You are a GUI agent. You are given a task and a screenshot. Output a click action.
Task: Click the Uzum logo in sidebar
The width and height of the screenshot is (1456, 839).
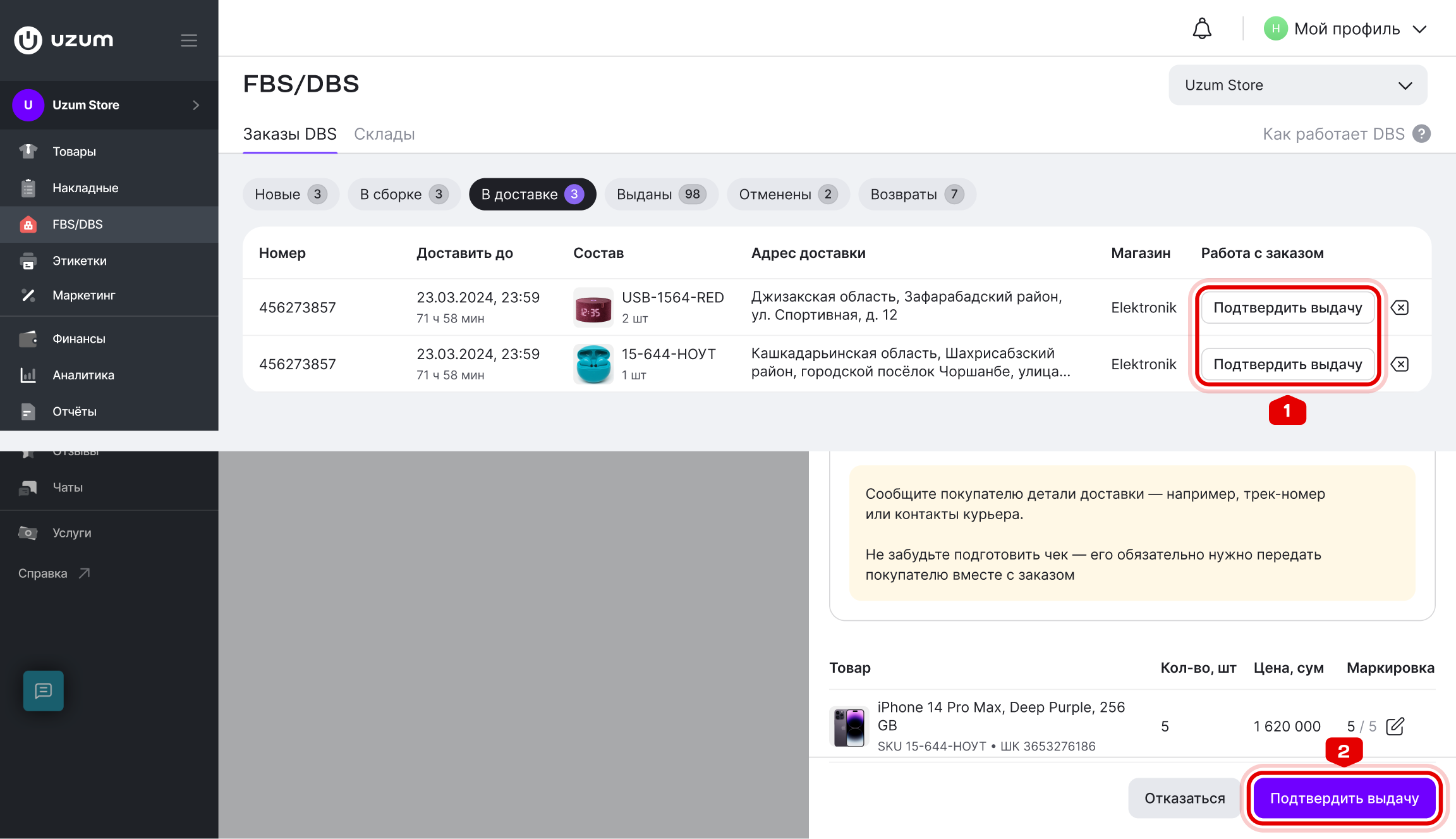(64, 40)
